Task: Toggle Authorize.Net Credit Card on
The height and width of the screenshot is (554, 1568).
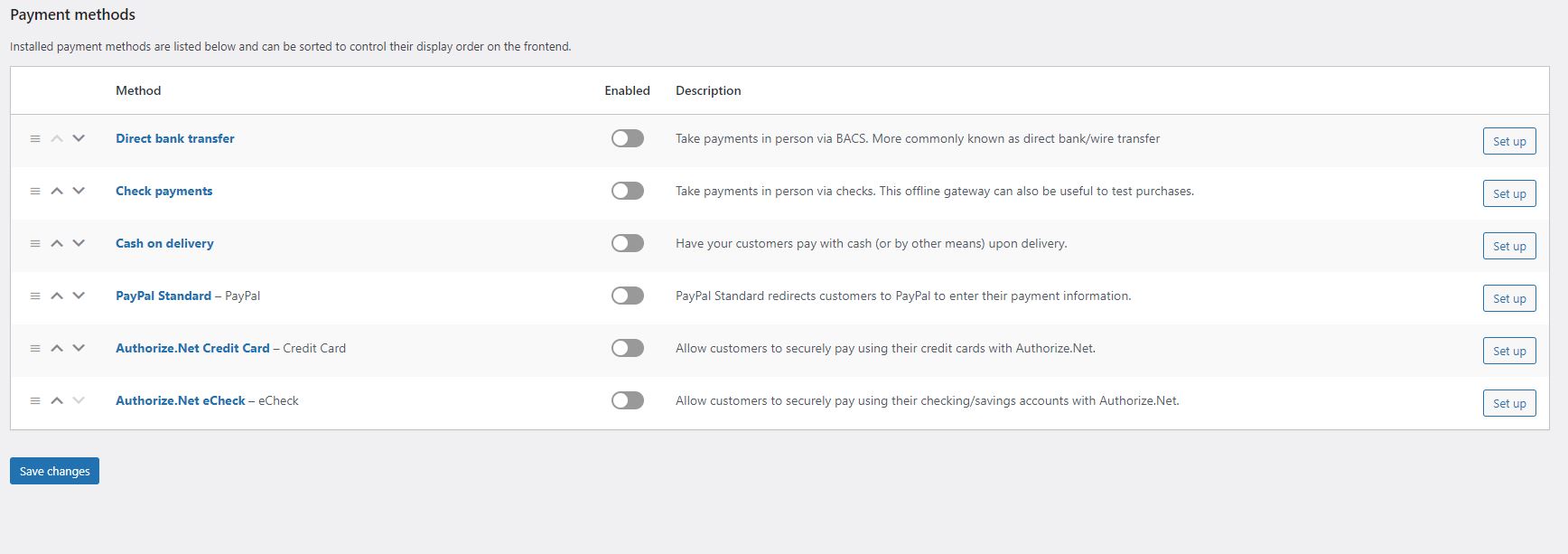Action: pos(627,349)
